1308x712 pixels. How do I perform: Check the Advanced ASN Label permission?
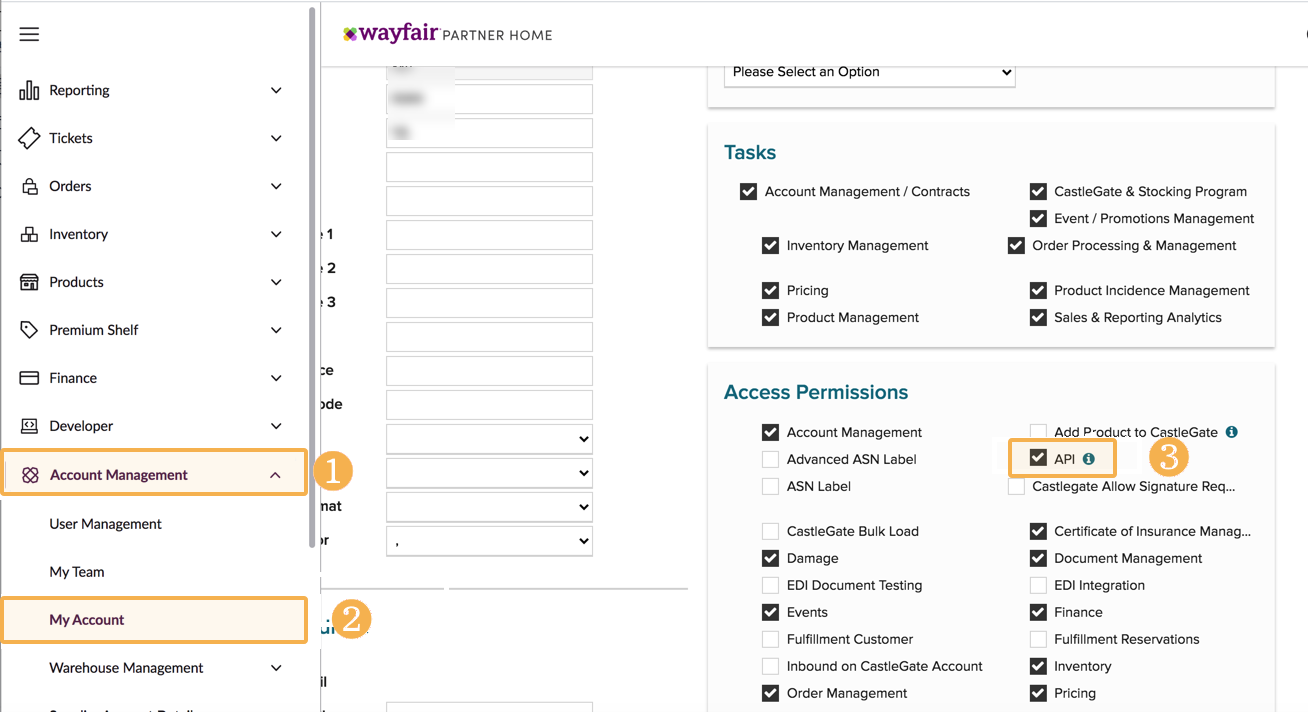point(770,459)
